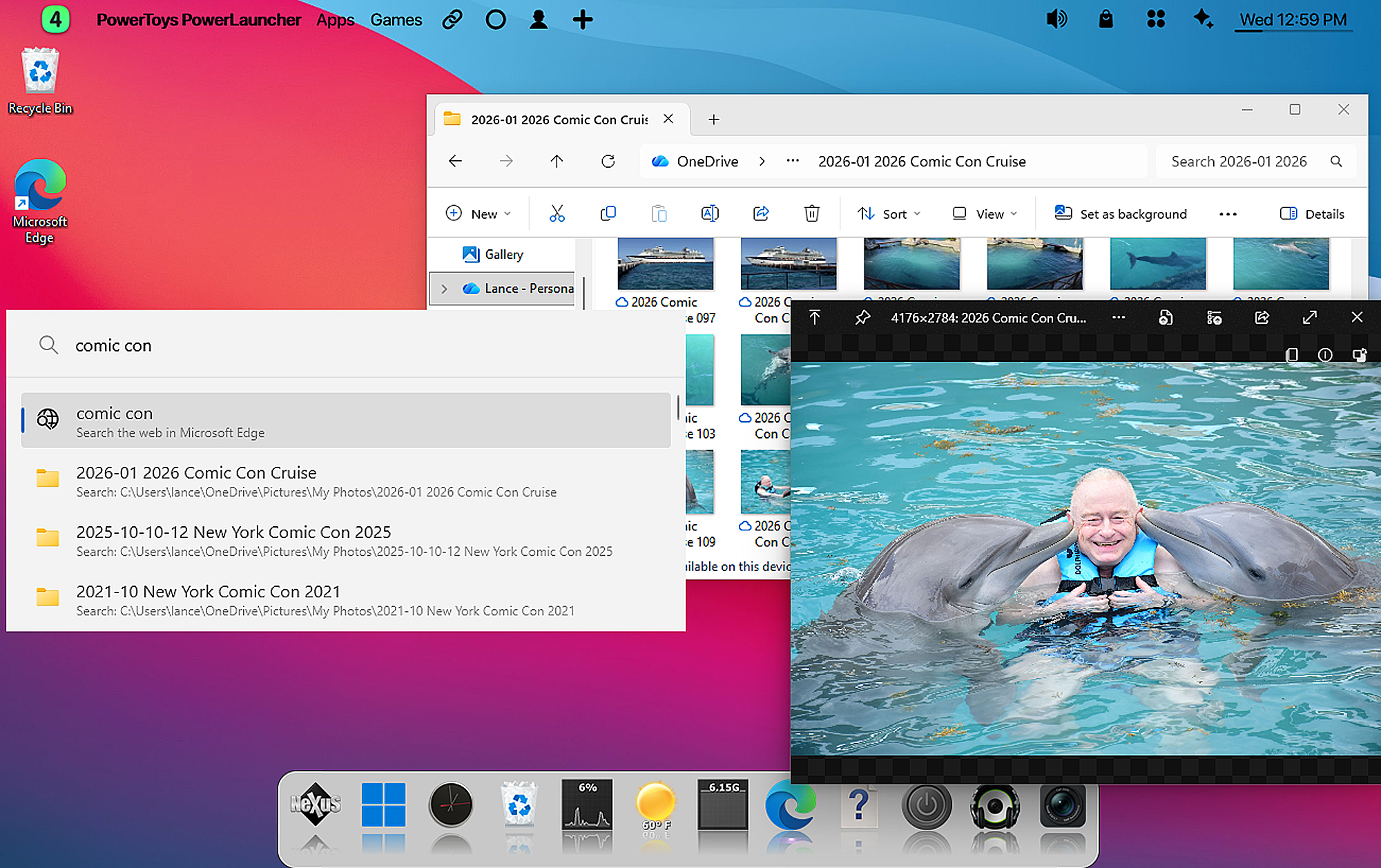Open the info icon in image preview
Viewport: 1381px width, 868px height.
pyautogui.click(x=1325, y=355)
